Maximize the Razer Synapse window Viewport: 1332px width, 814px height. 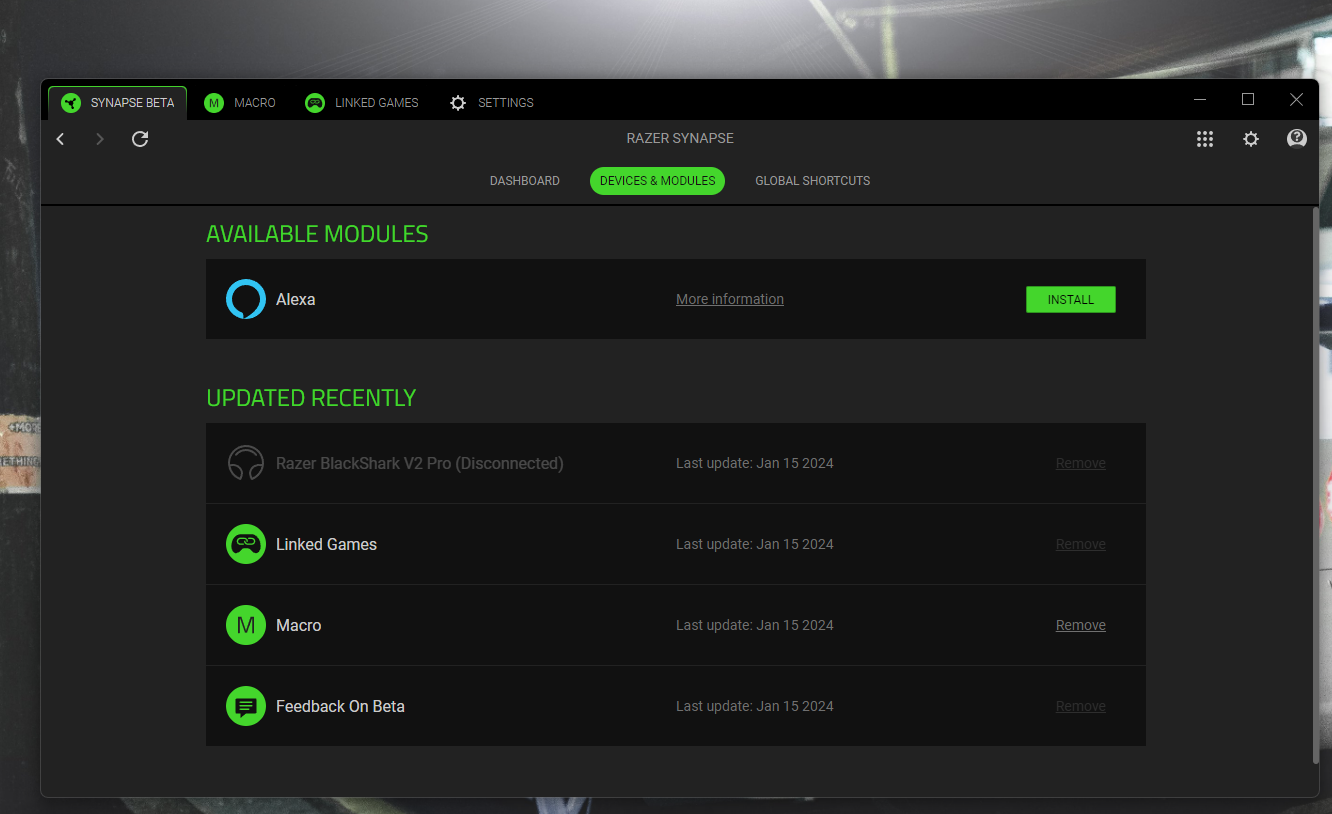1248,99
